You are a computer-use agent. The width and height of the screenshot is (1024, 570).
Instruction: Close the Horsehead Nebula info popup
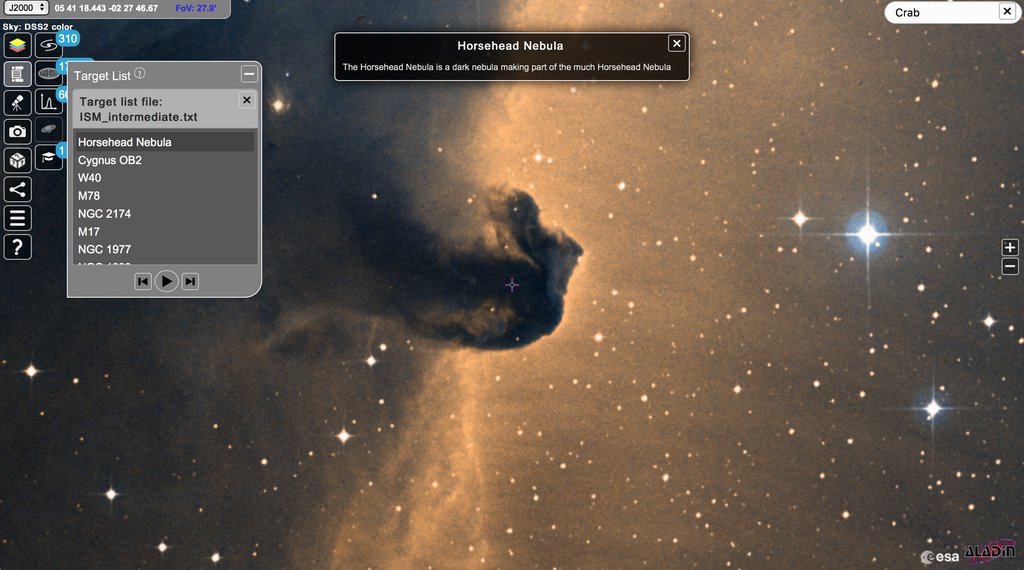click(x=677, y=44)
